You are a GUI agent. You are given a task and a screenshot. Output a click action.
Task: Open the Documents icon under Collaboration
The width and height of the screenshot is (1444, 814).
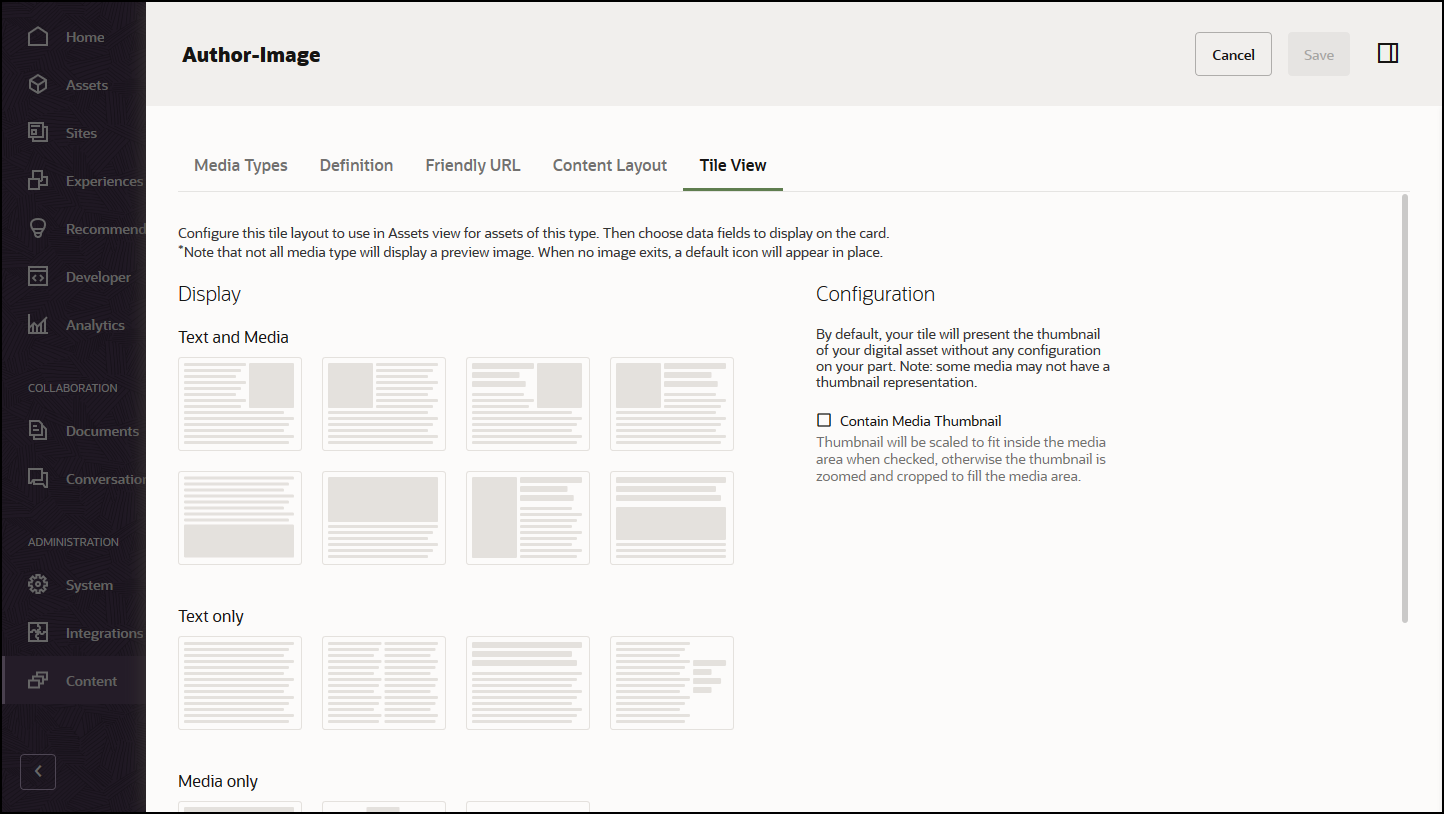38,431
